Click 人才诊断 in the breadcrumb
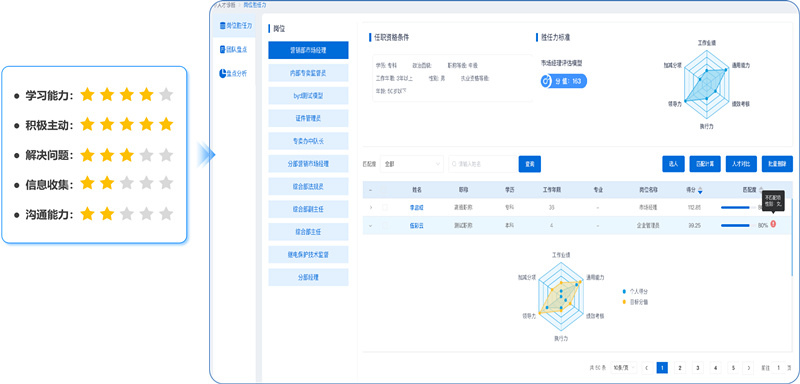The image size is (800, 384). tap(227, 5)
